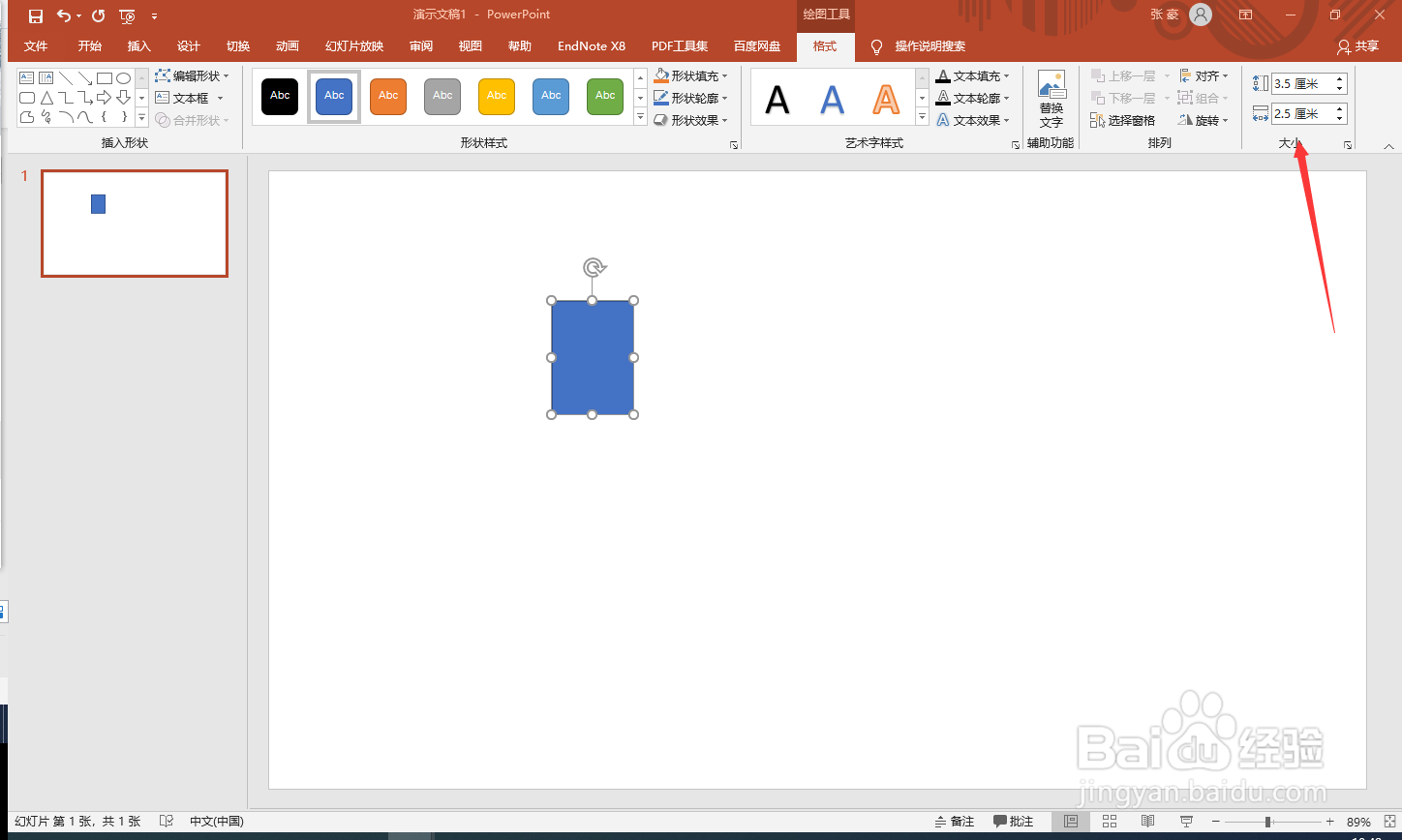
Task: Open the 文本填充 text fill button
Action: (973, 75)
